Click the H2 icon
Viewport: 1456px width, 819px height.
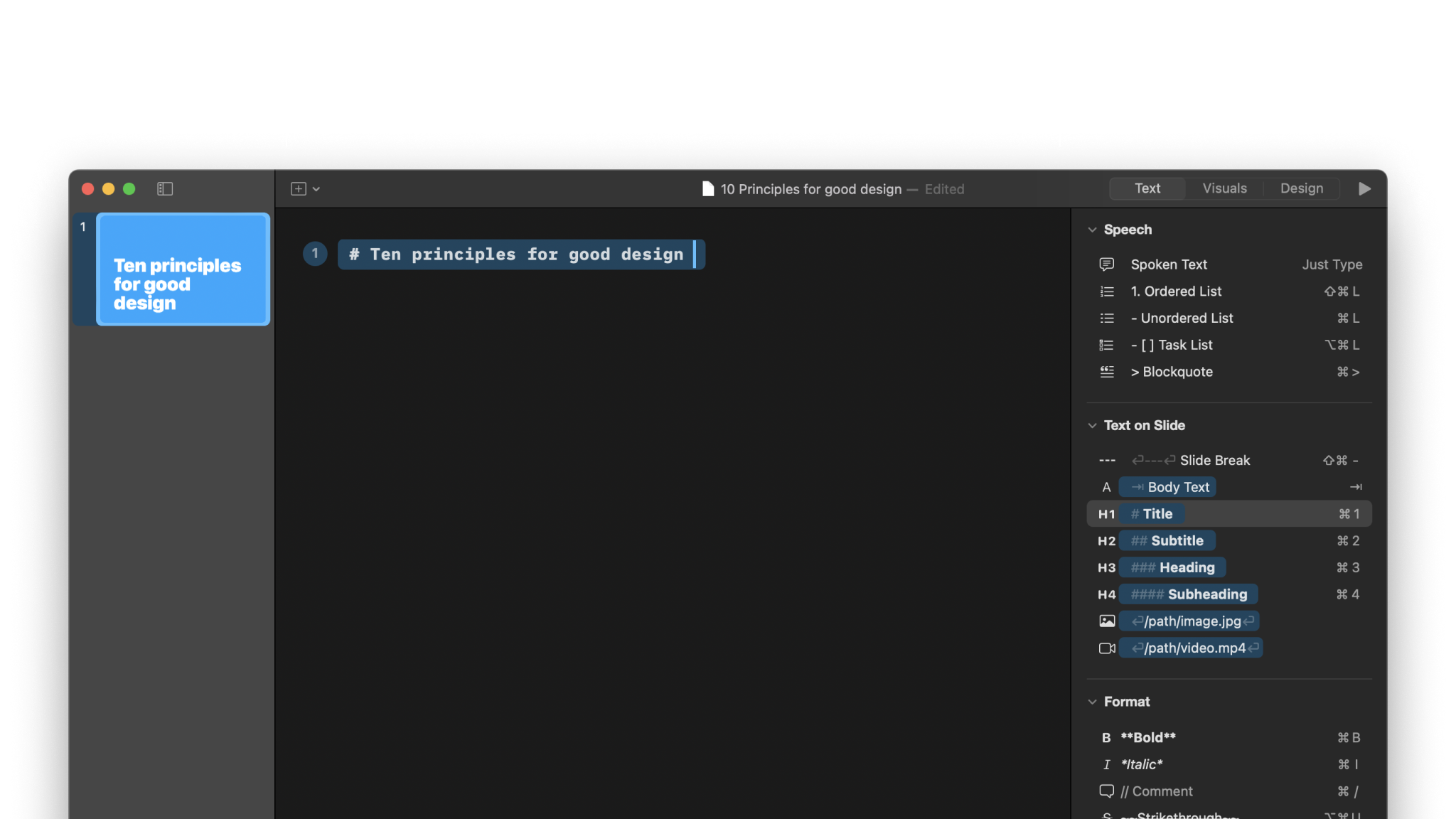click(1106, 541)
